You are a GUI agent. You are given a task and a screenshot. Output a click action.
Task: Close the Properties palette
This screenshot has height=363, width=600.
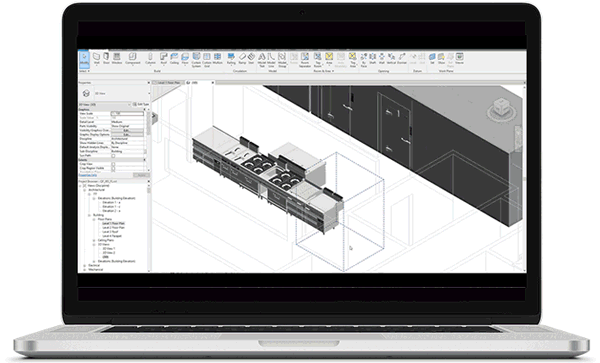click(149, 83)
